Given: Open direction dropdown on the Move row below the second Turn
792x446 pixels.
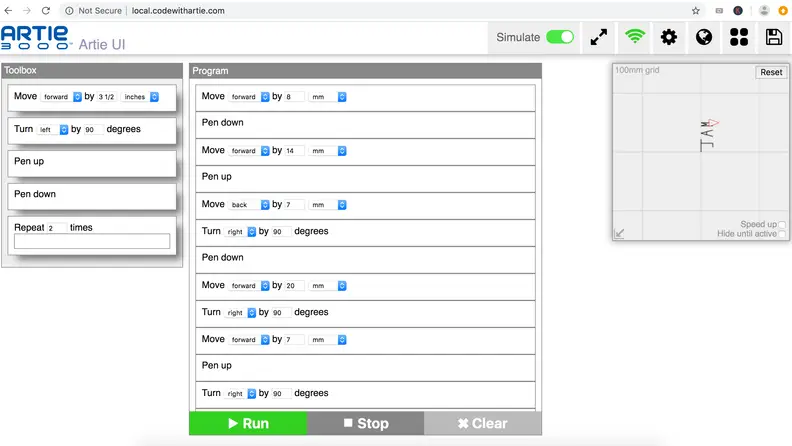Looking at the screenshot, I should [x=249, y=340].
